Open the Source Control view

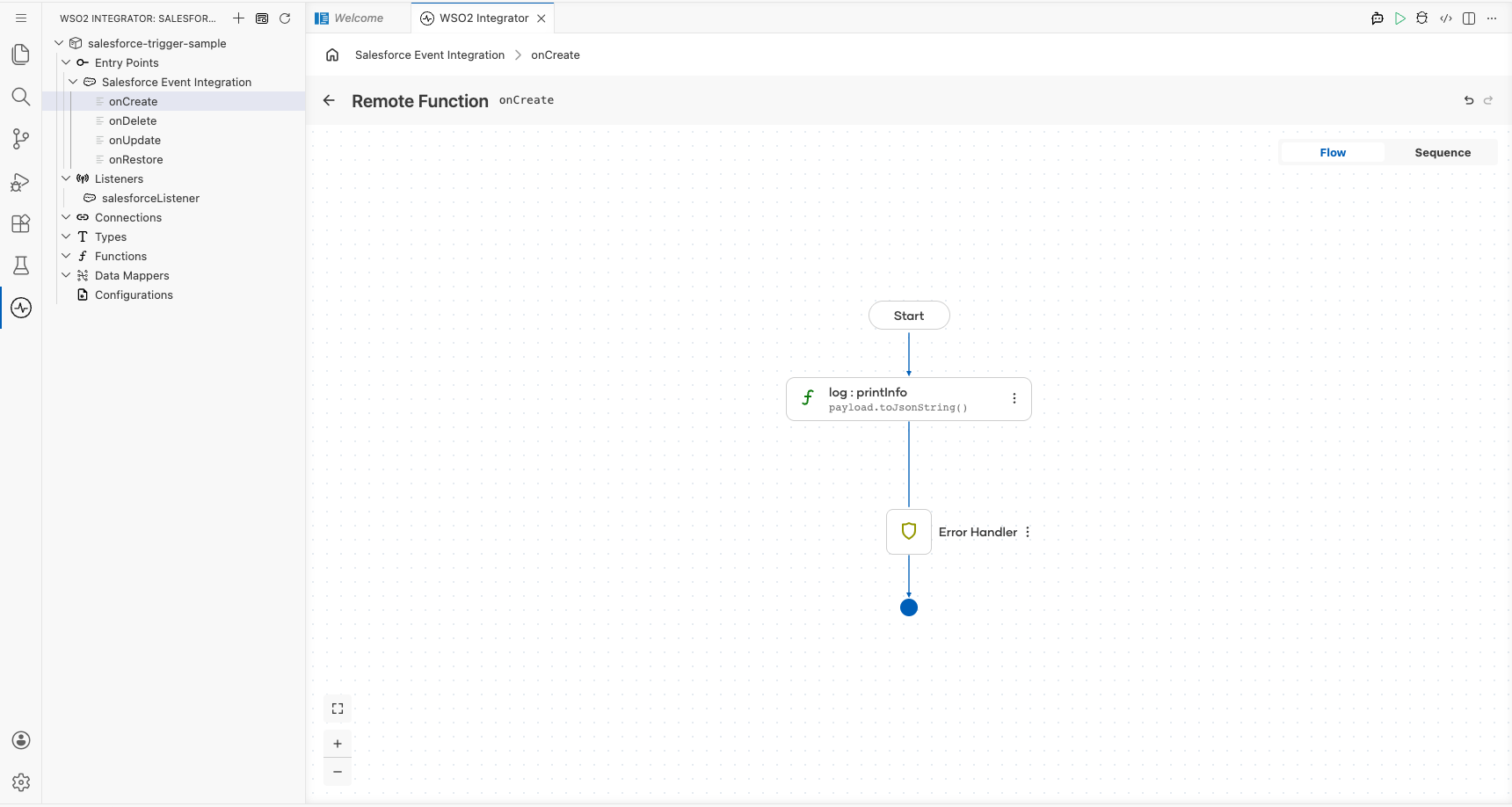pyautogui.click(x=21, y=139)
